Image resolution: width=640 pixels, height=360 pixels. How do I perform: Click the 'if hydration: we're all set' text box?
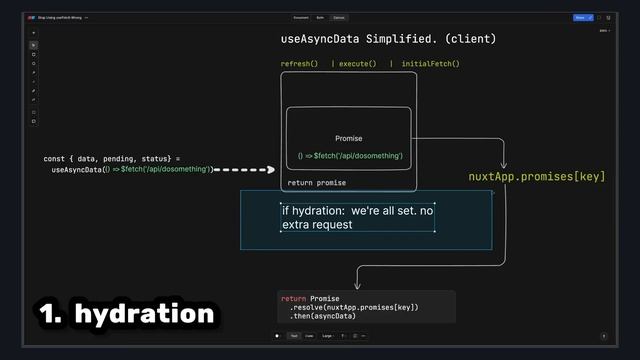click(x=358, y=218)
